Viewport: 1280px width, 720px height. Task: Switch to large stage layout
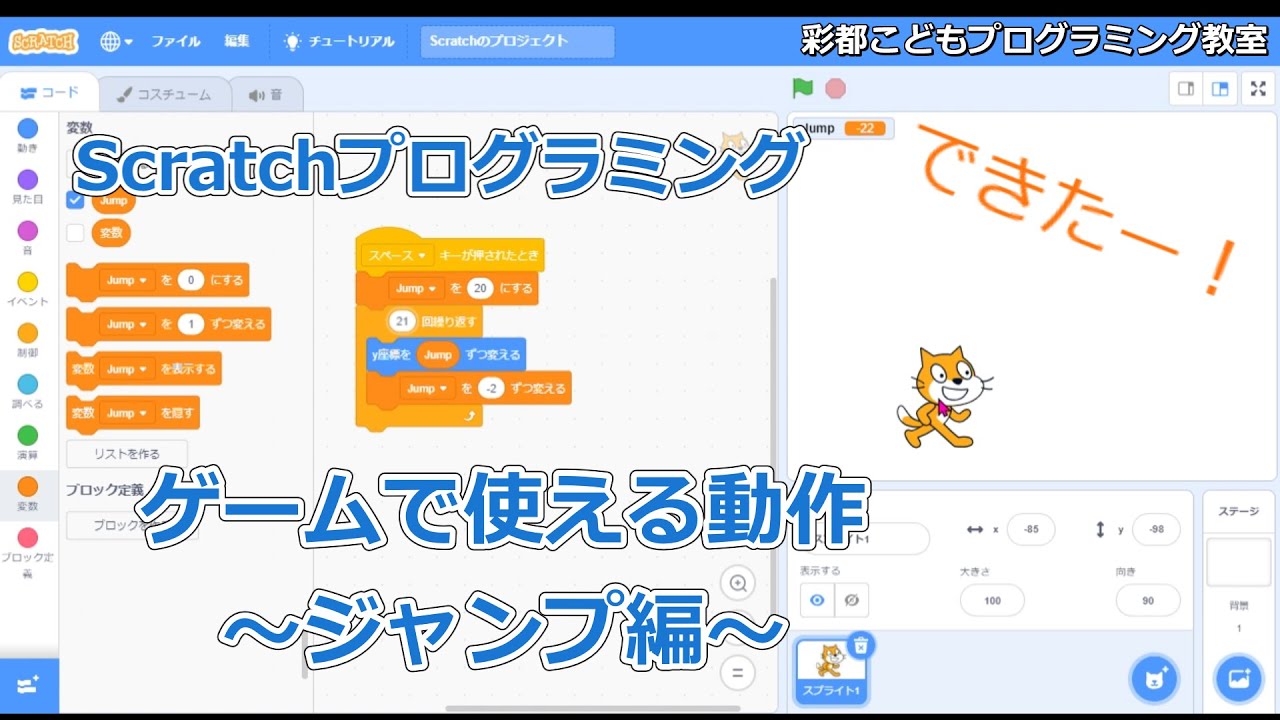coord(1220,89)
